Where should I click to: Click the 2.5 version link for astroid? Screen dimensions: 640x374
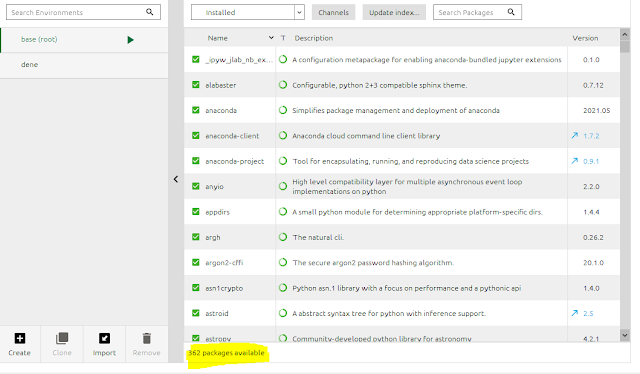[x=588, y=314]
